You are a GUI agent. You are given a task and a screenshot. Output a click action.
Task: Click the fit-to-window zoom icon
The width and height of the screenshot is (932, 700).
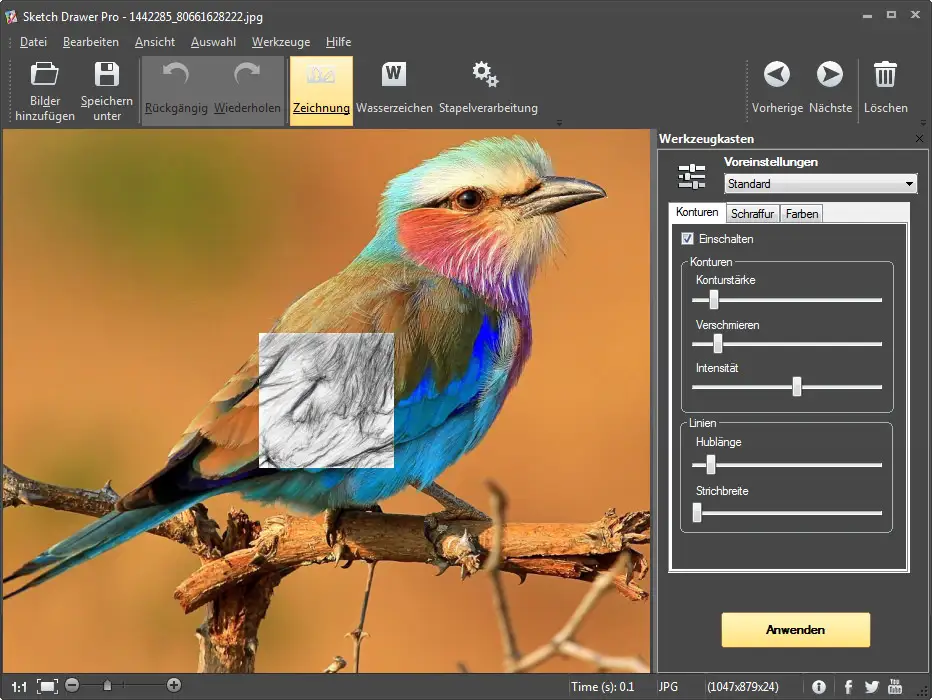pos(48,686)
